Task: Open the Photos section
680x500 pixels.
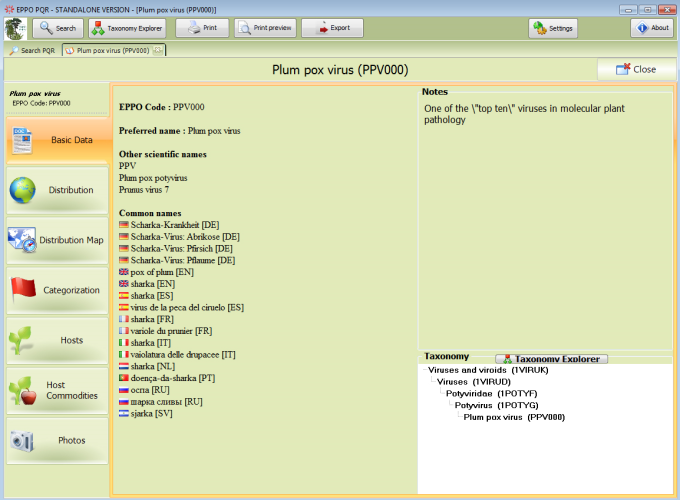Action: (58, 440)
